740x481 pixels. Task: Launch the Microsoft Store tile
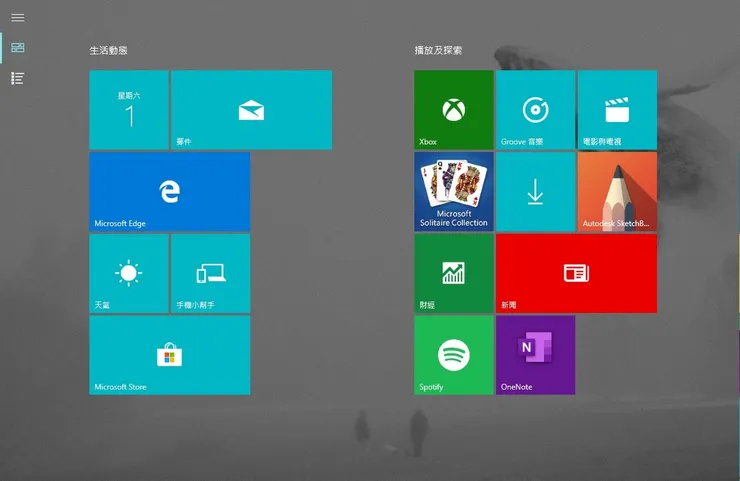point(170,355)
